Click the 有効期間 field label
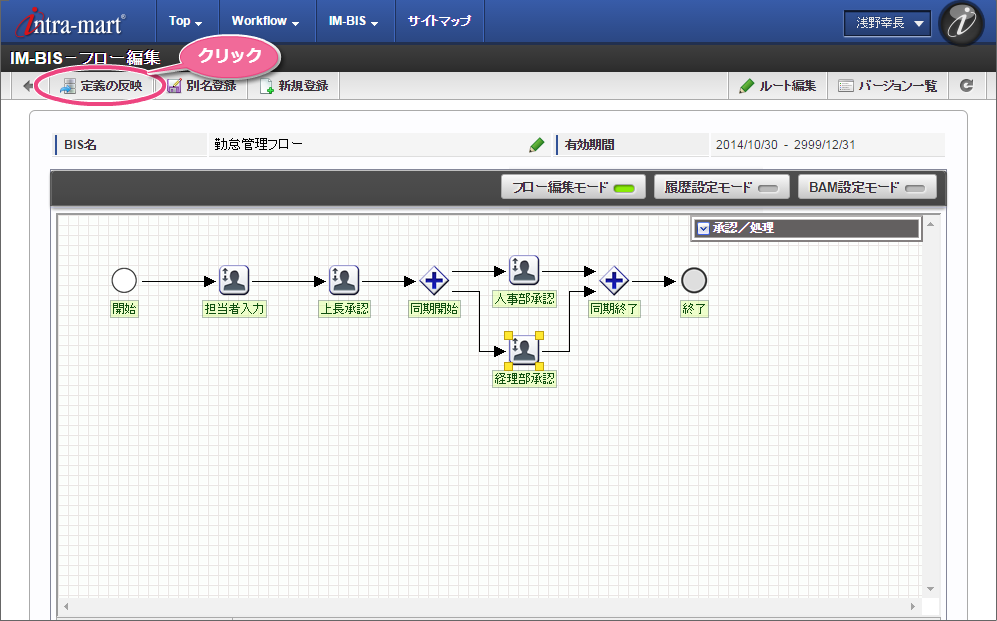 point(589,145)
